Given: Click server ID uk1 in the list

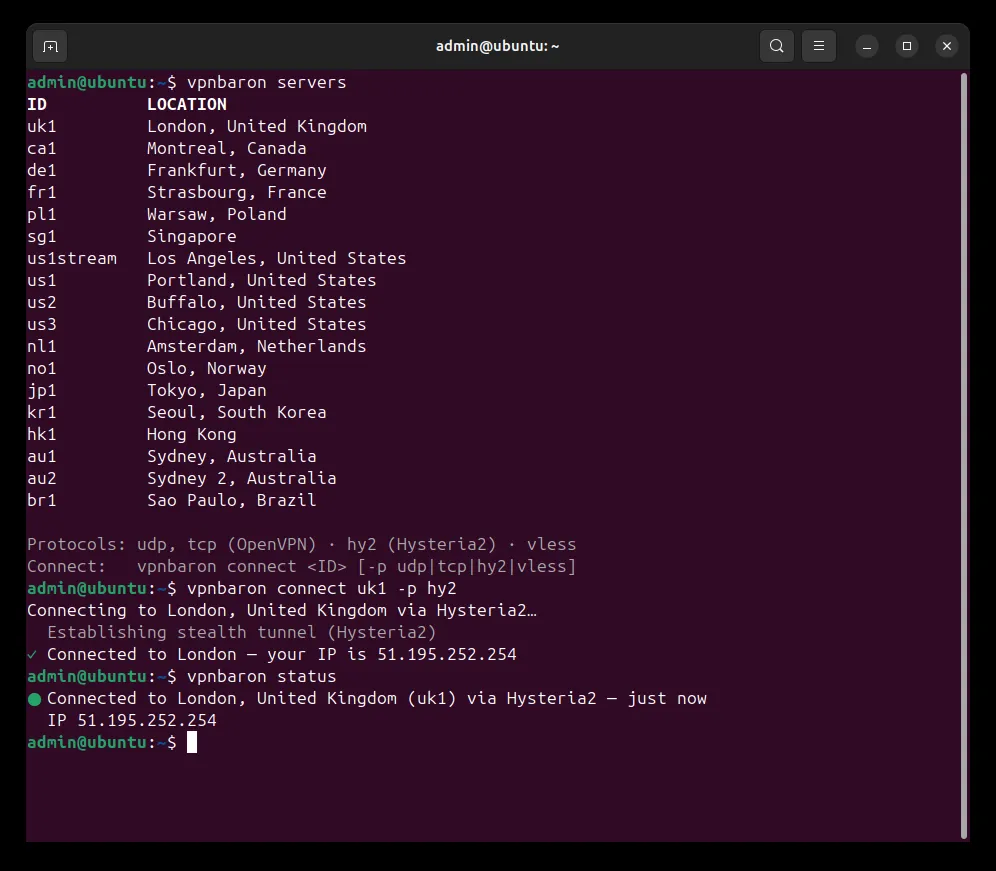Looking at the screenshot, I should 42,126.
